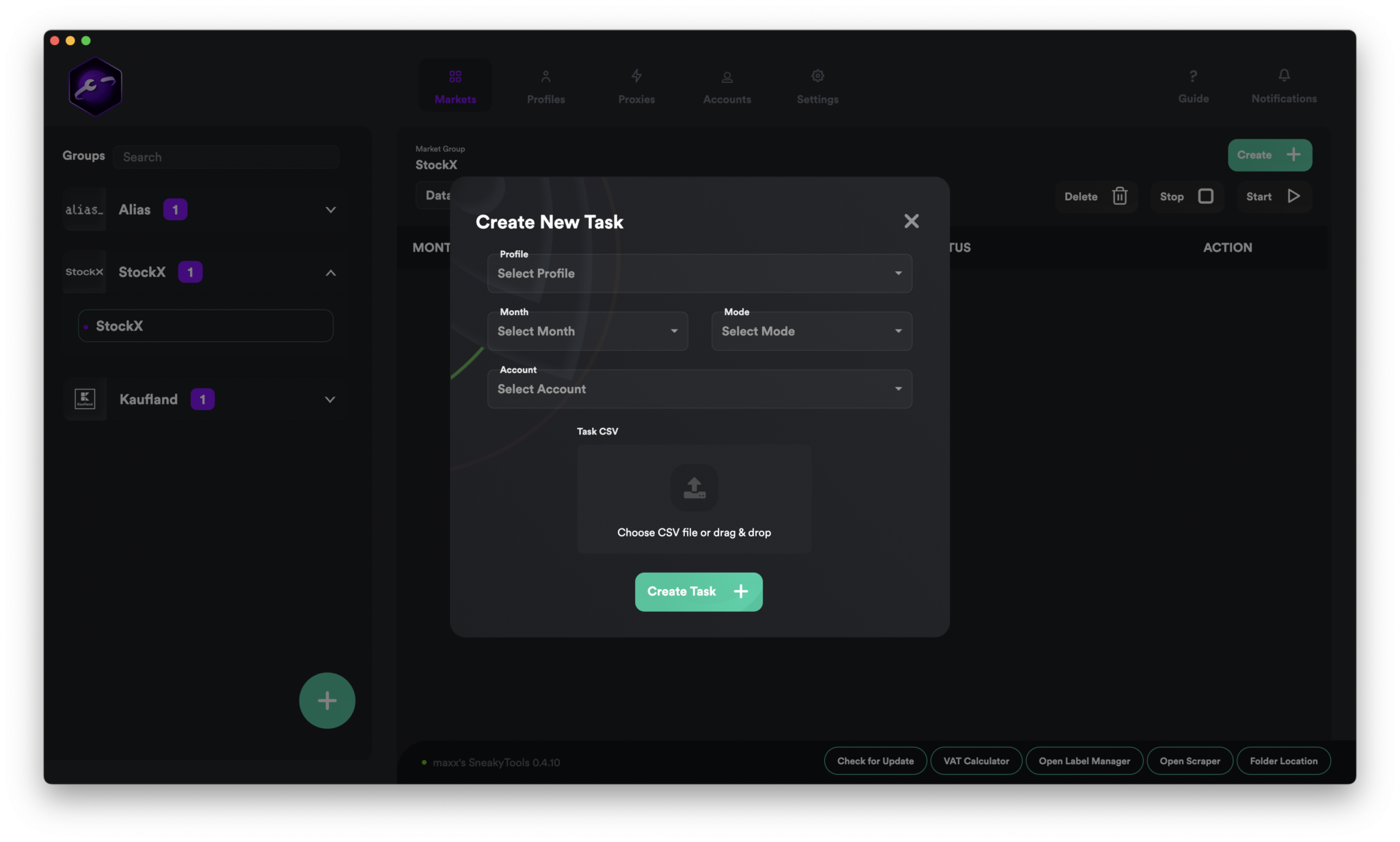Click the SneakyTools hexagon logo
The height and width of the screenshot is (842, 1400).
(x=95, y=87)
